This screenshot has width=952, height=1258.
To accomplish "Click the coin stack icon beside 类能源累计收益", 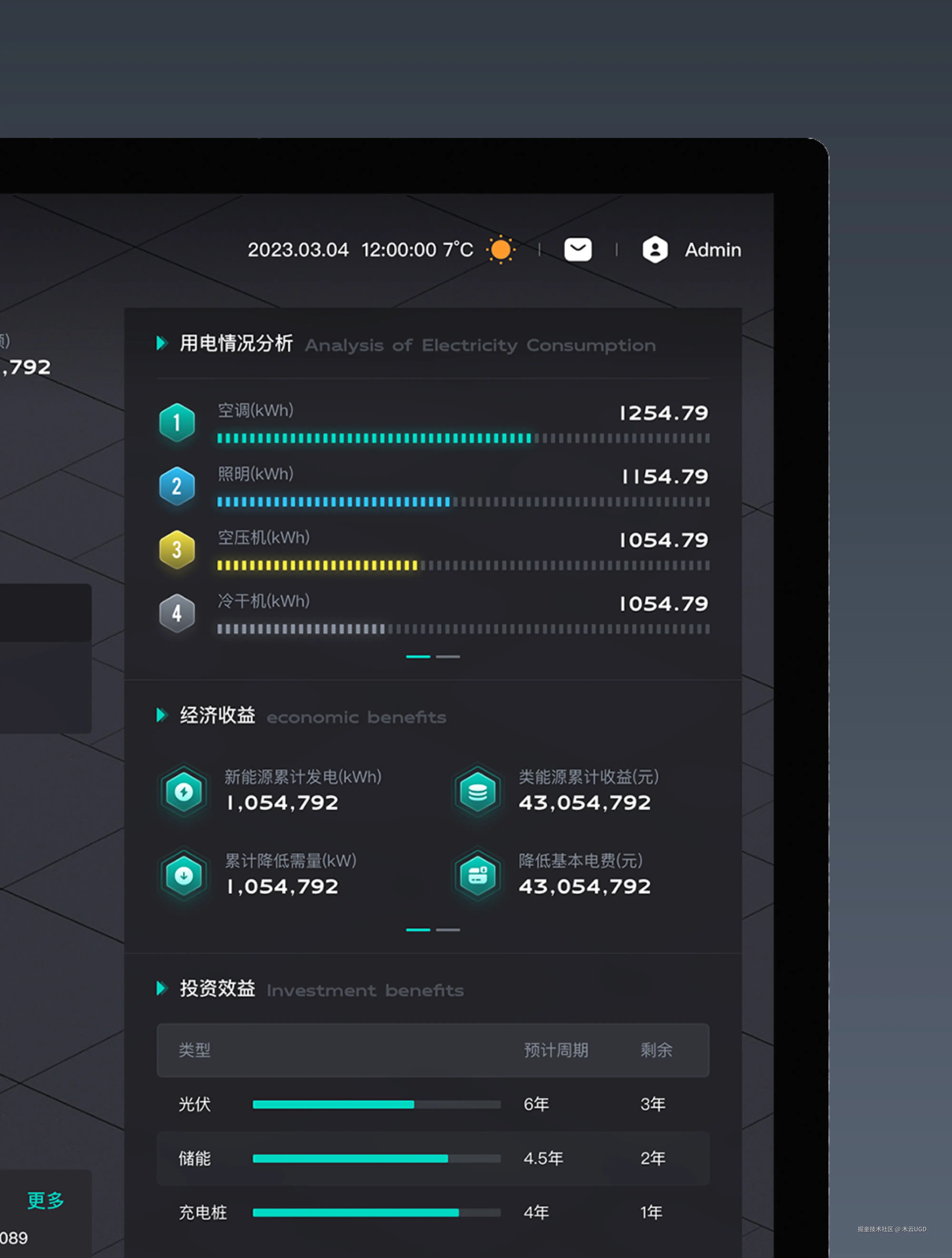I will [478, 792].
